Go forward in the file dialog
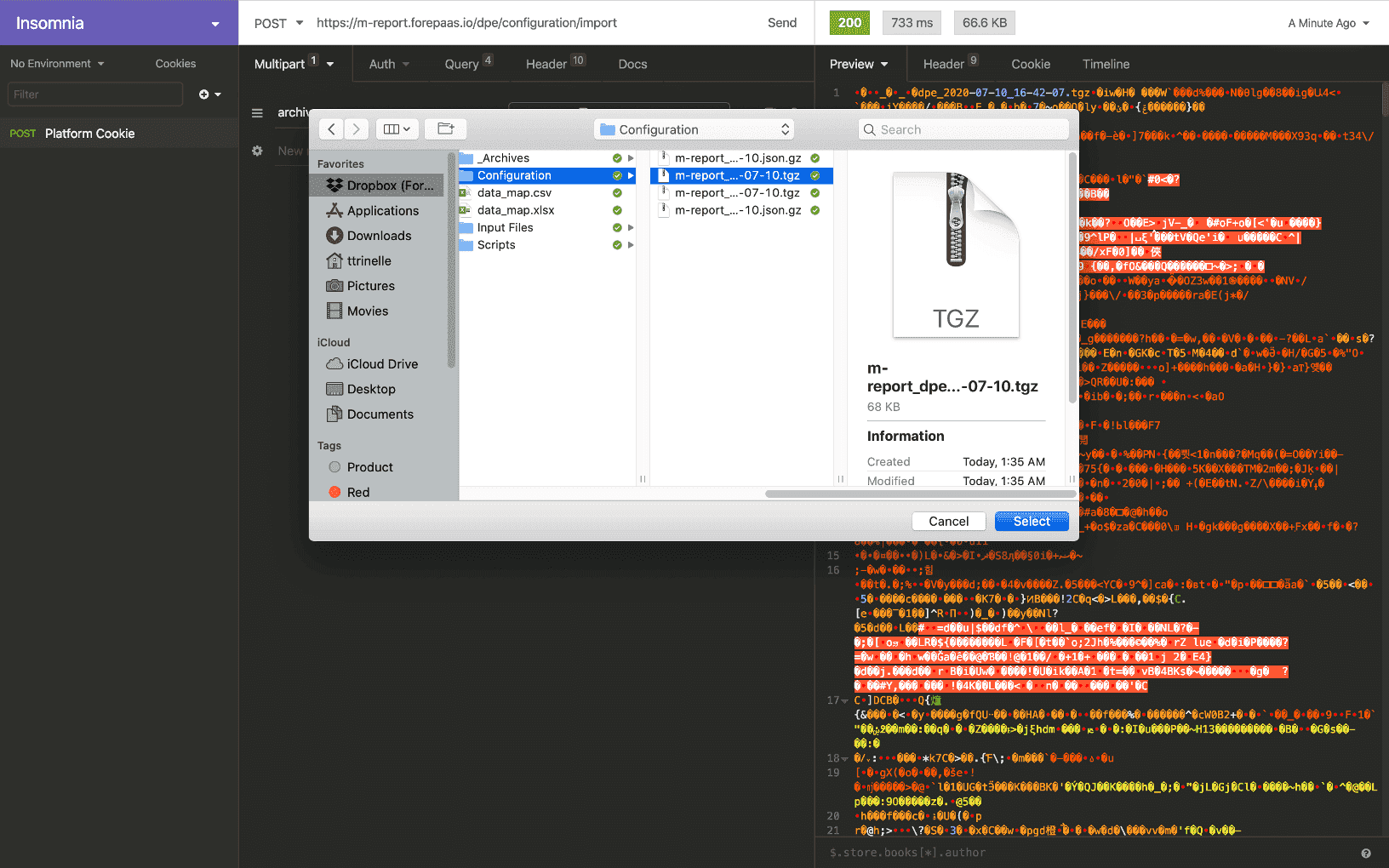 (357, 129)
